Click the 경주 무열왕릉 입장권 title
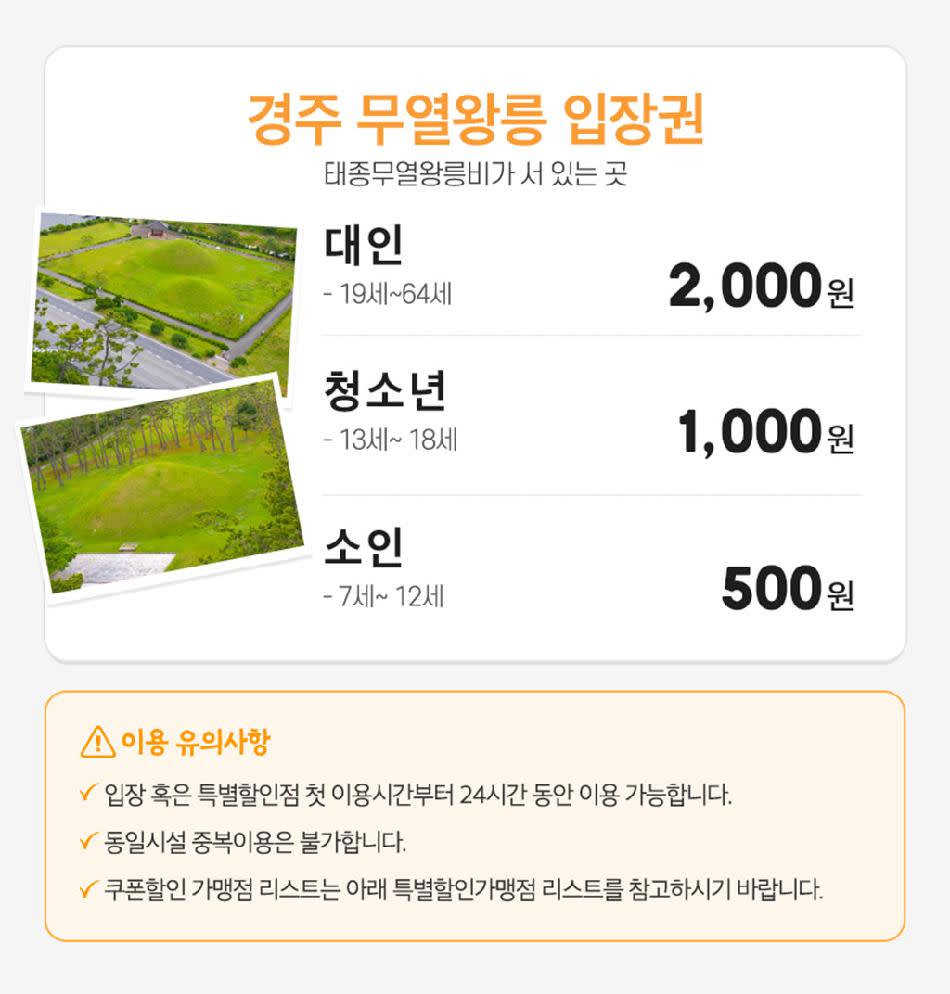 click(475, 122)
